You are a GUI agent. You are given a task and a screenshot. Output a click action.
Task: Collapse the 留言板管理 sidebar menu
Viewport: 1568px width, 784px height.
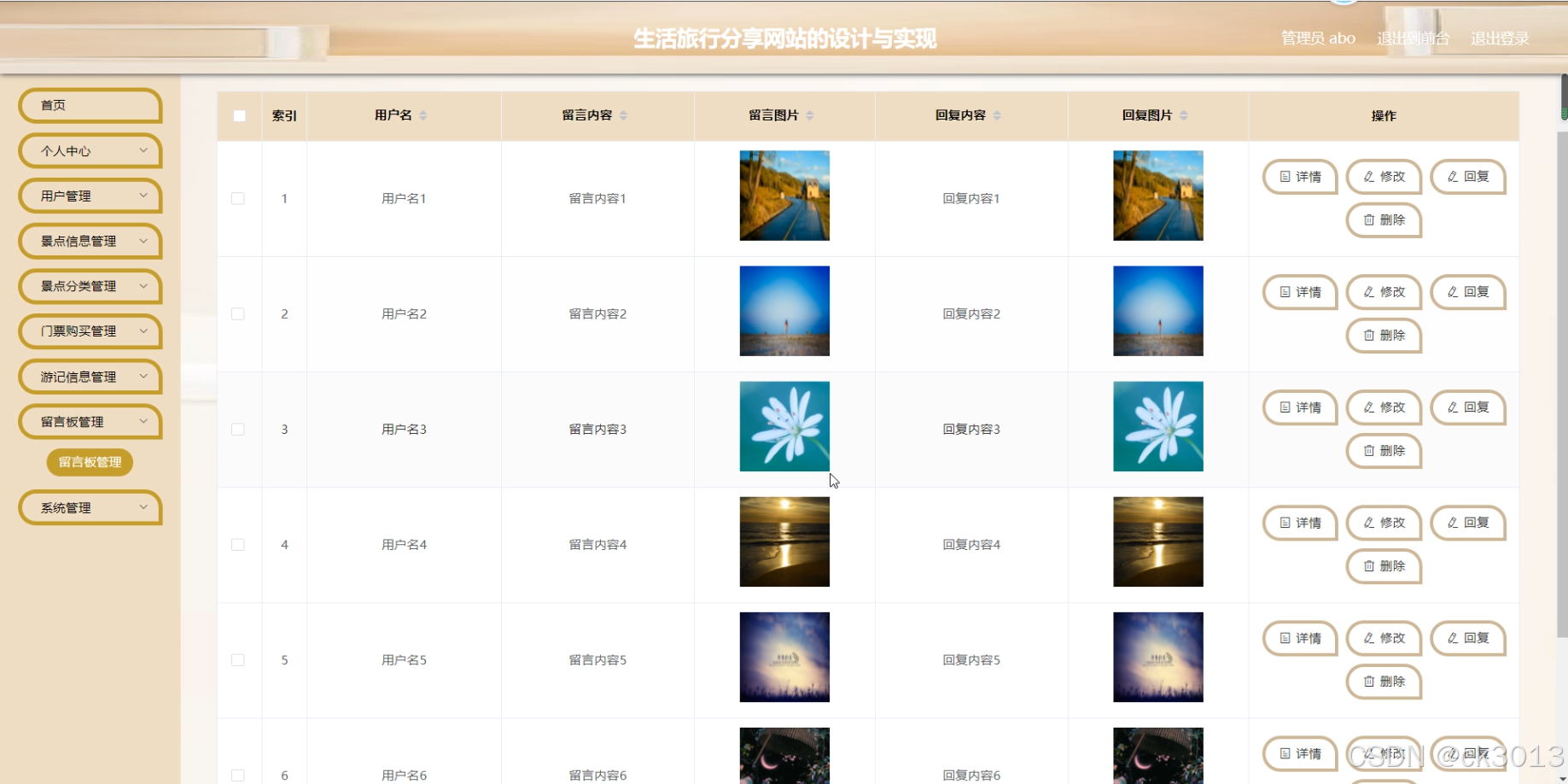[90, 422]
